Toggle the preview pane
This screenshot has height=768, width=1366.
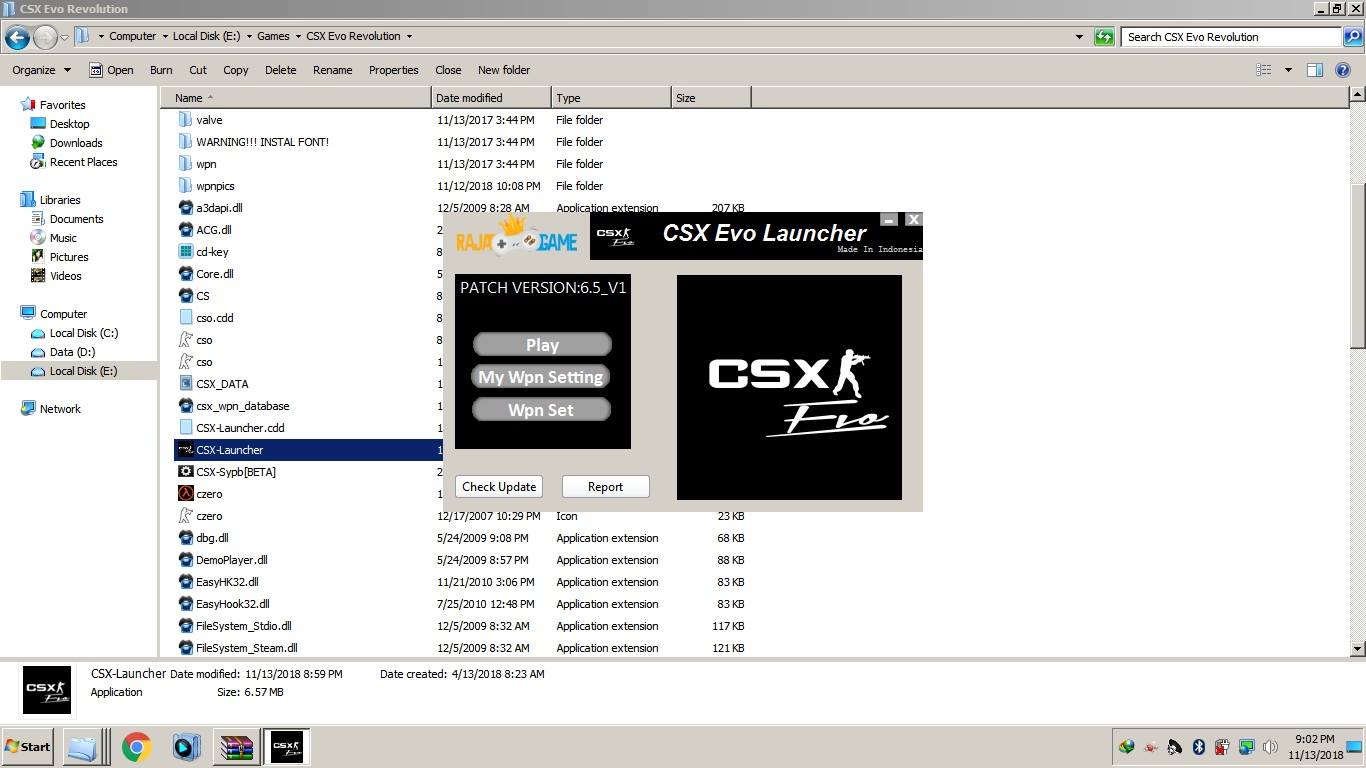click(1315, 70)
